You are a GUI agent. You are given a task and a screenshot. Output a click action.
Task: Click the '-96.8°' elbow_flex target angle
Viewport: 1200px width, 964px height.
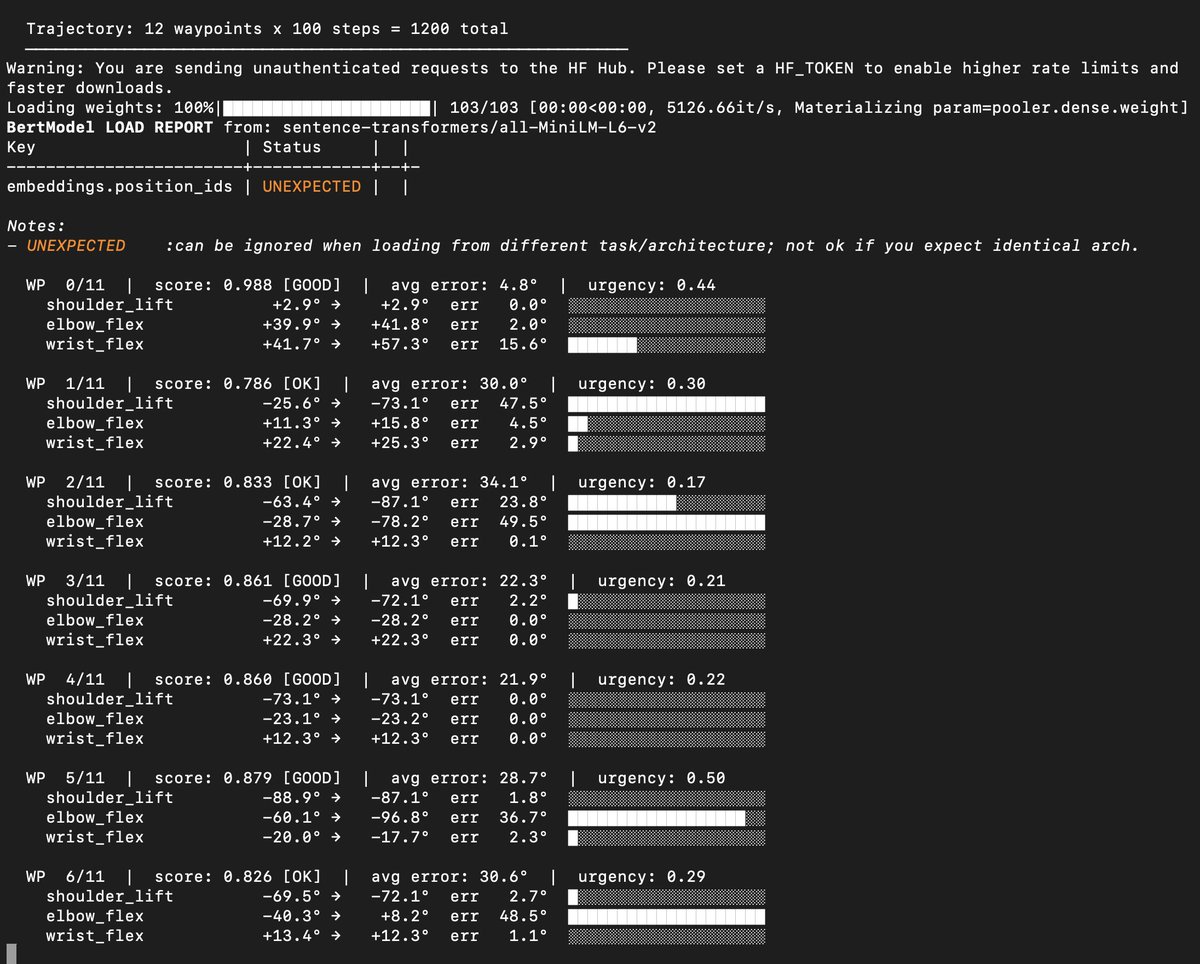[x=400, y=817]
